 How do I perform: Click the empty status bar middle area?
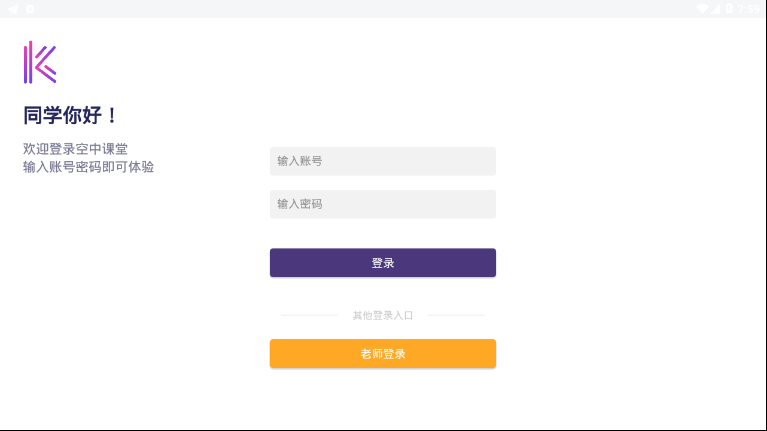380,8
